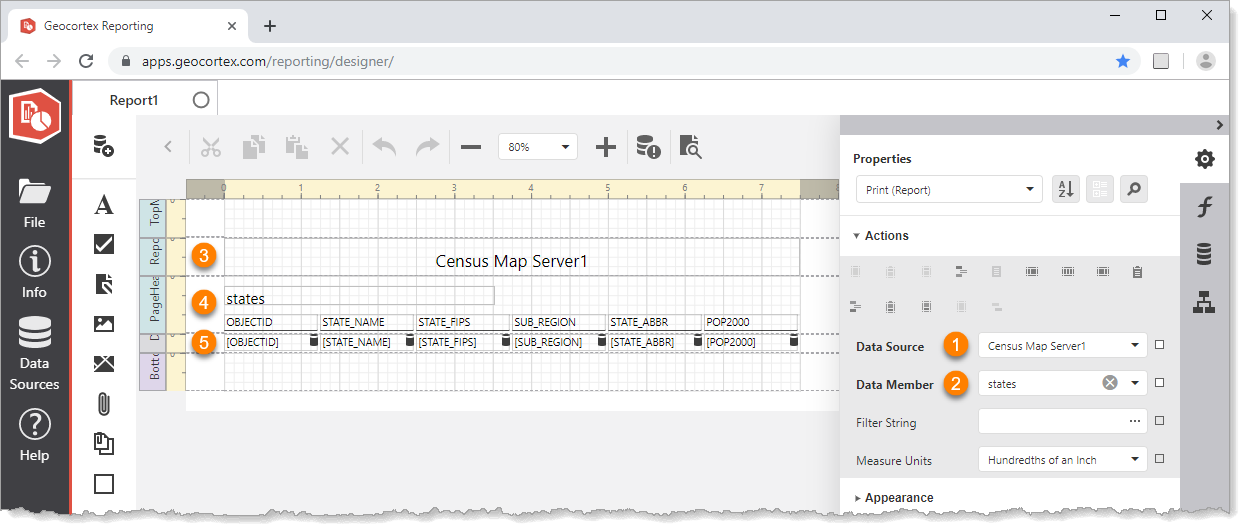This screenshot has width=1245, height=524.
Task: Click the Geocortex Reporting logo in the sidebar
Action: [x=35, y=118]
